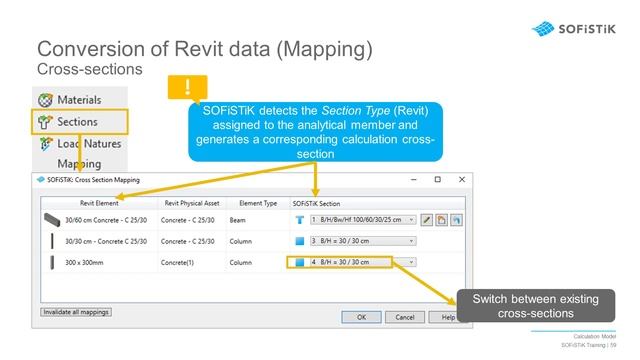Image resolution: width=640 pixels, height=360 pixels.
Task: Open the section 3 B/H = 30 / 30 cm dropdown
Action: tap(363, 241)
